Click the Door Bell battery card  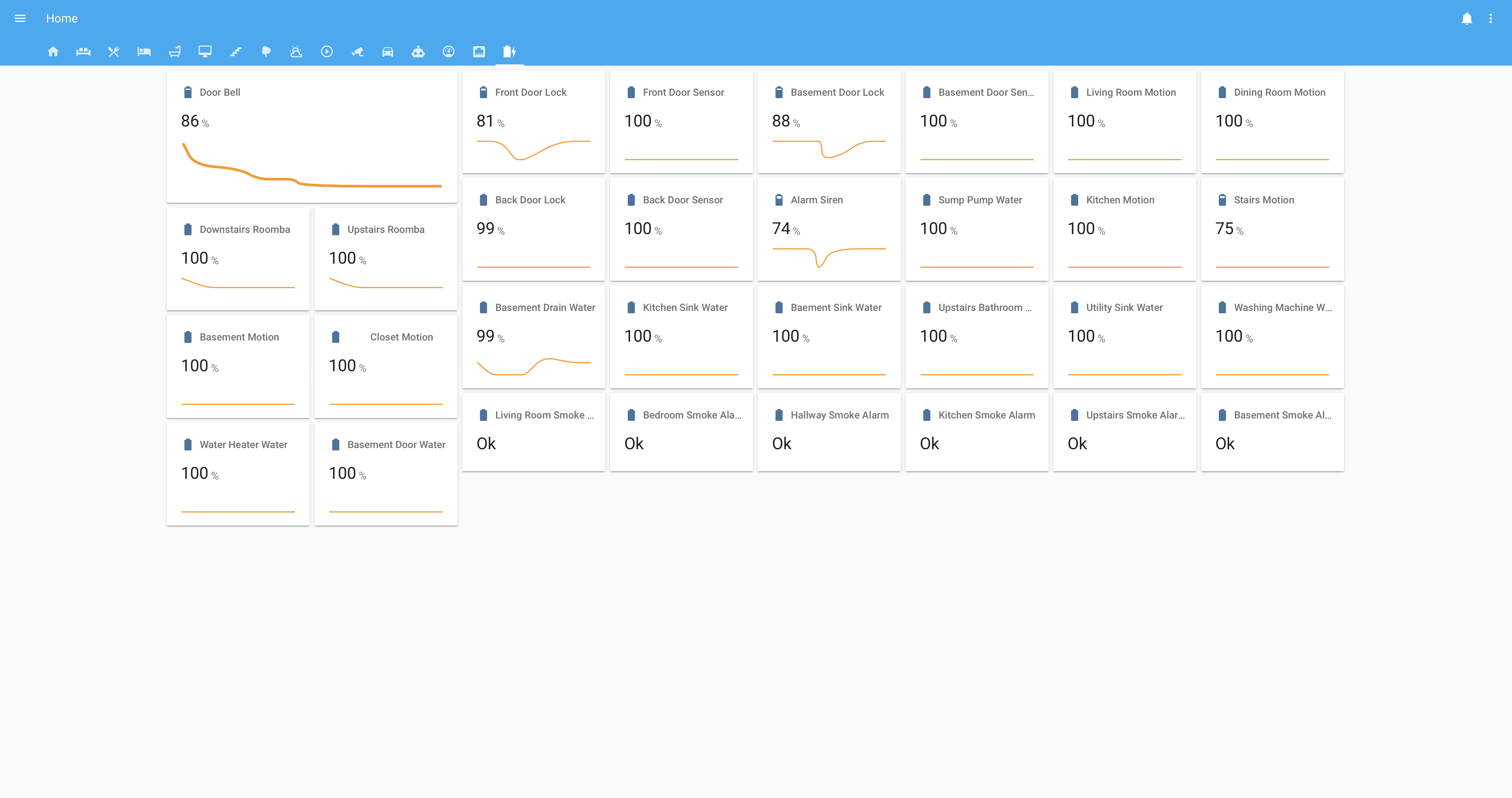click(312, 136)
